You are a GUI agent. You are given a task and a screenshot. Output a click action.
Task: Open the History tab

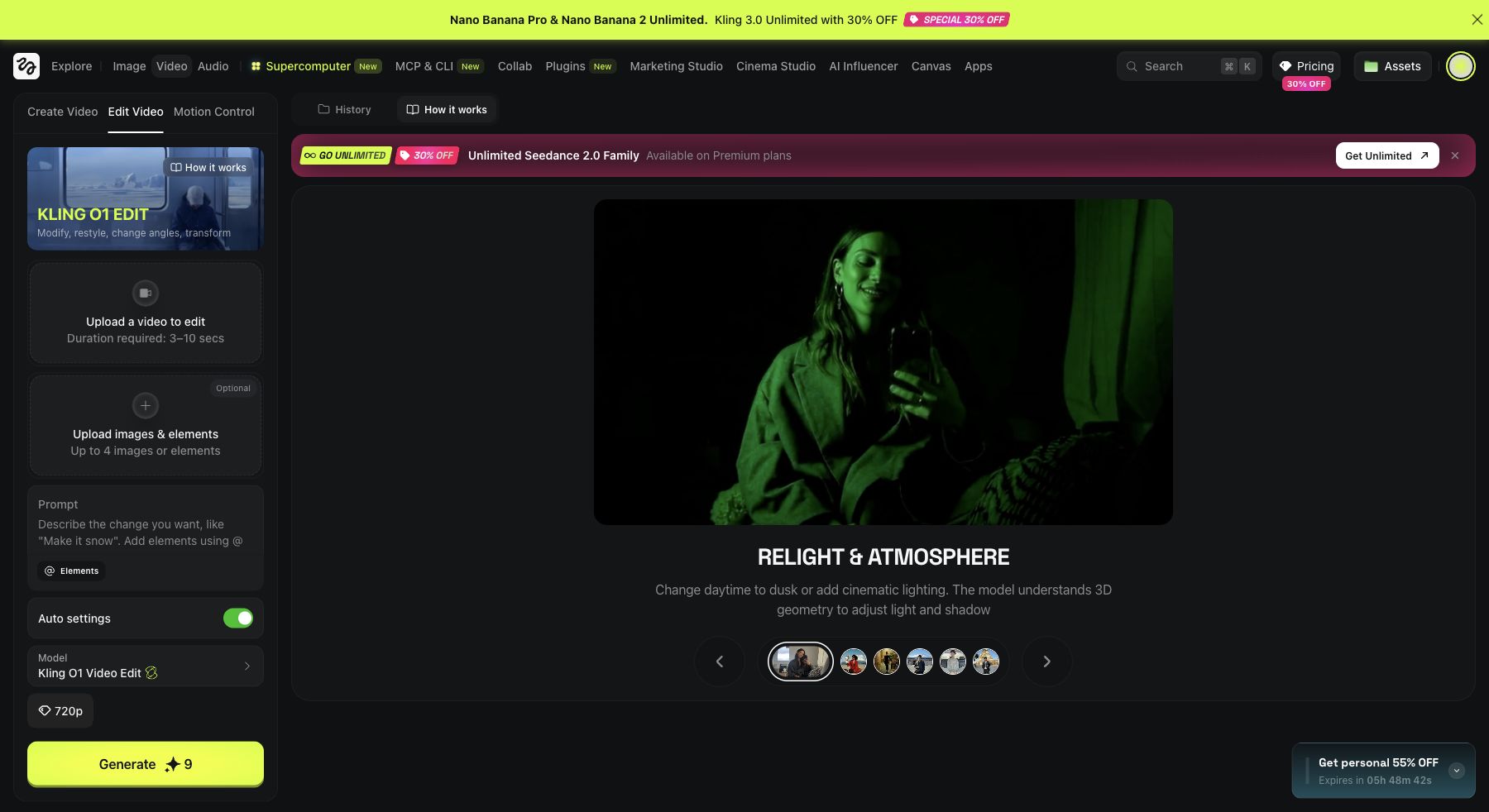pos(344,109)
